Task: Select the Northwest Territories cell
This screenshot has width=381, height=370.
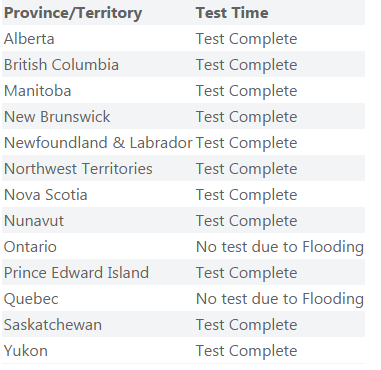Action: point(78,169)
